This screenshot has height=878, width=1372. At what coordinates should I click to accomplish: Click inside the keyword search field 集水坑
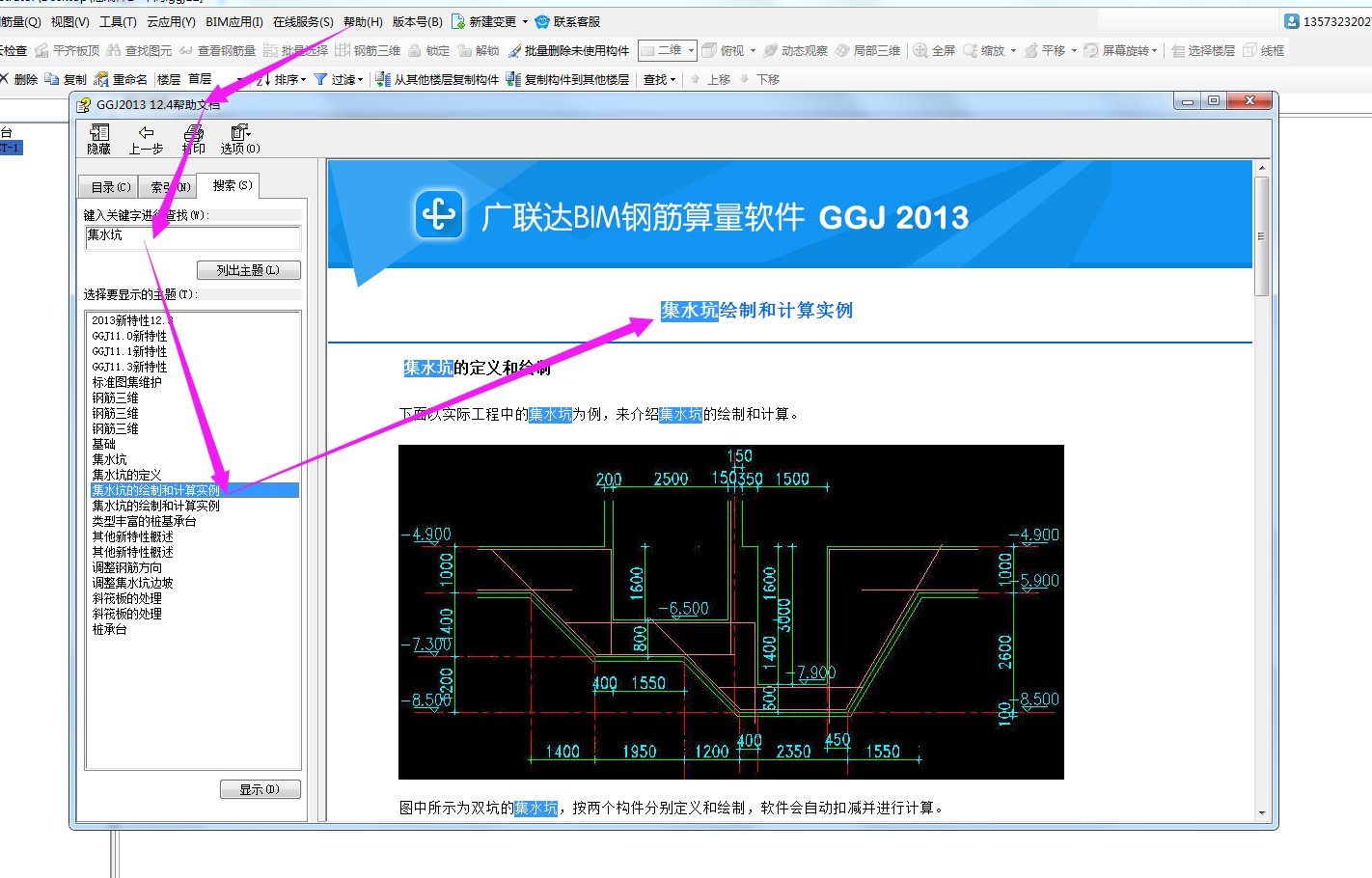click(193, 237)
